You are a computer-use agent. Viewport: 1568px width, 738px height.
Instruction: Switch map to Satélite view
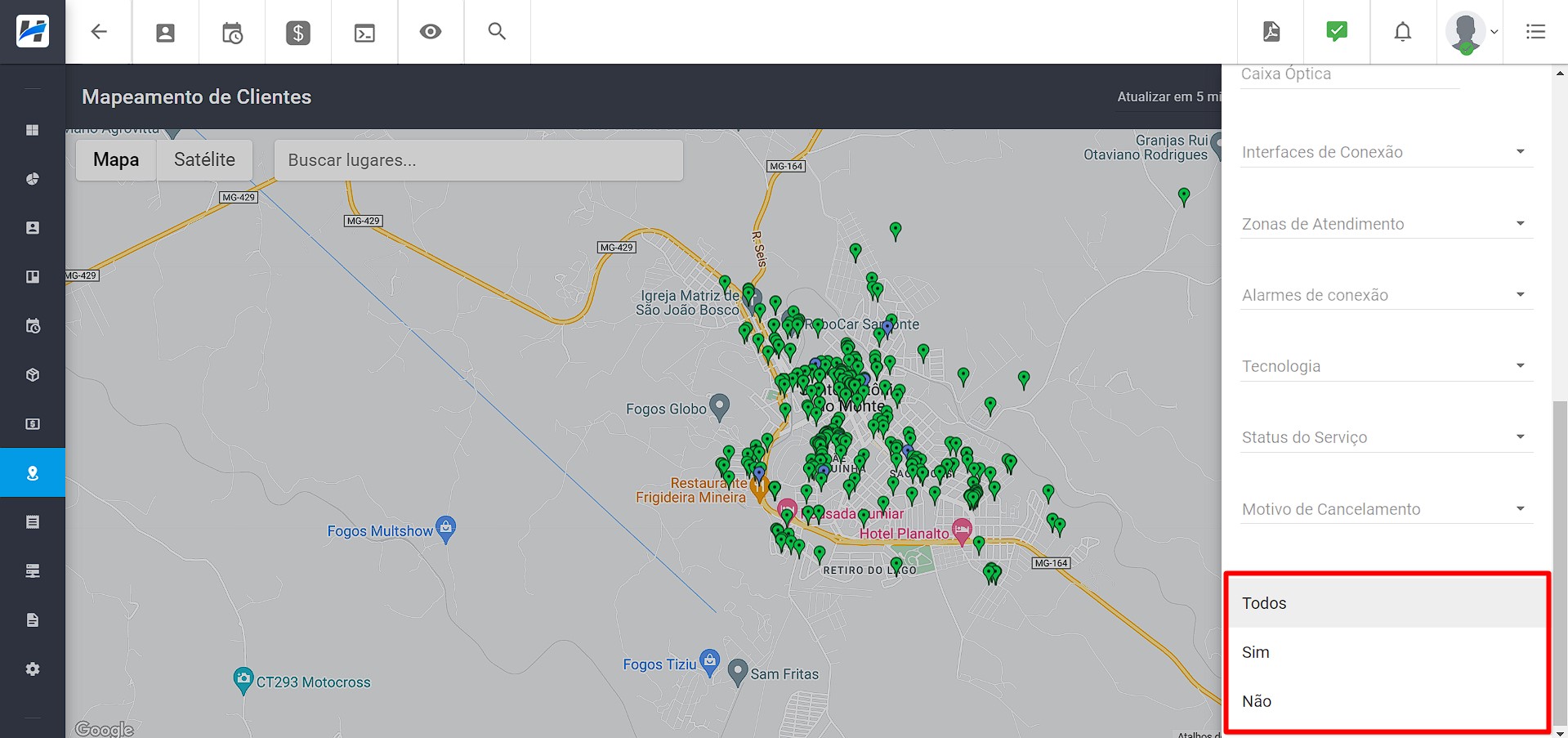click(204, 160)
